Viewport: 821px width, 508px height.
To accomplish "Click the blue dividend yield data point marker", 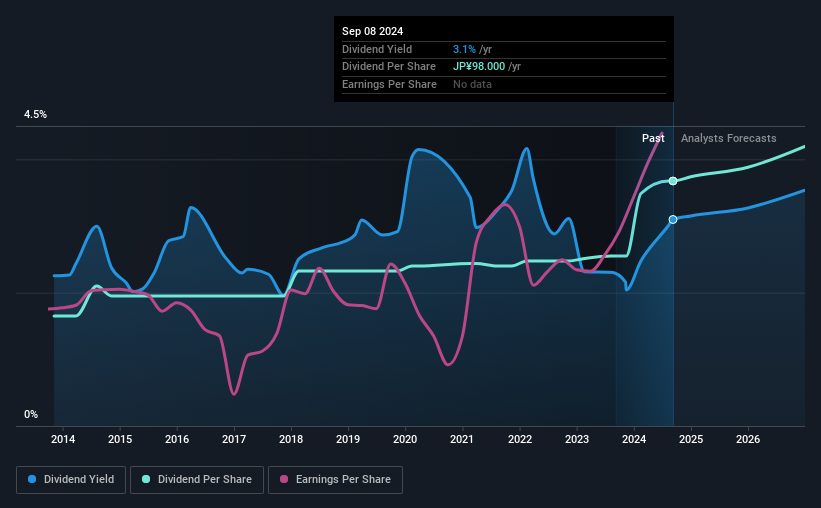I will [x=673, y=219].
